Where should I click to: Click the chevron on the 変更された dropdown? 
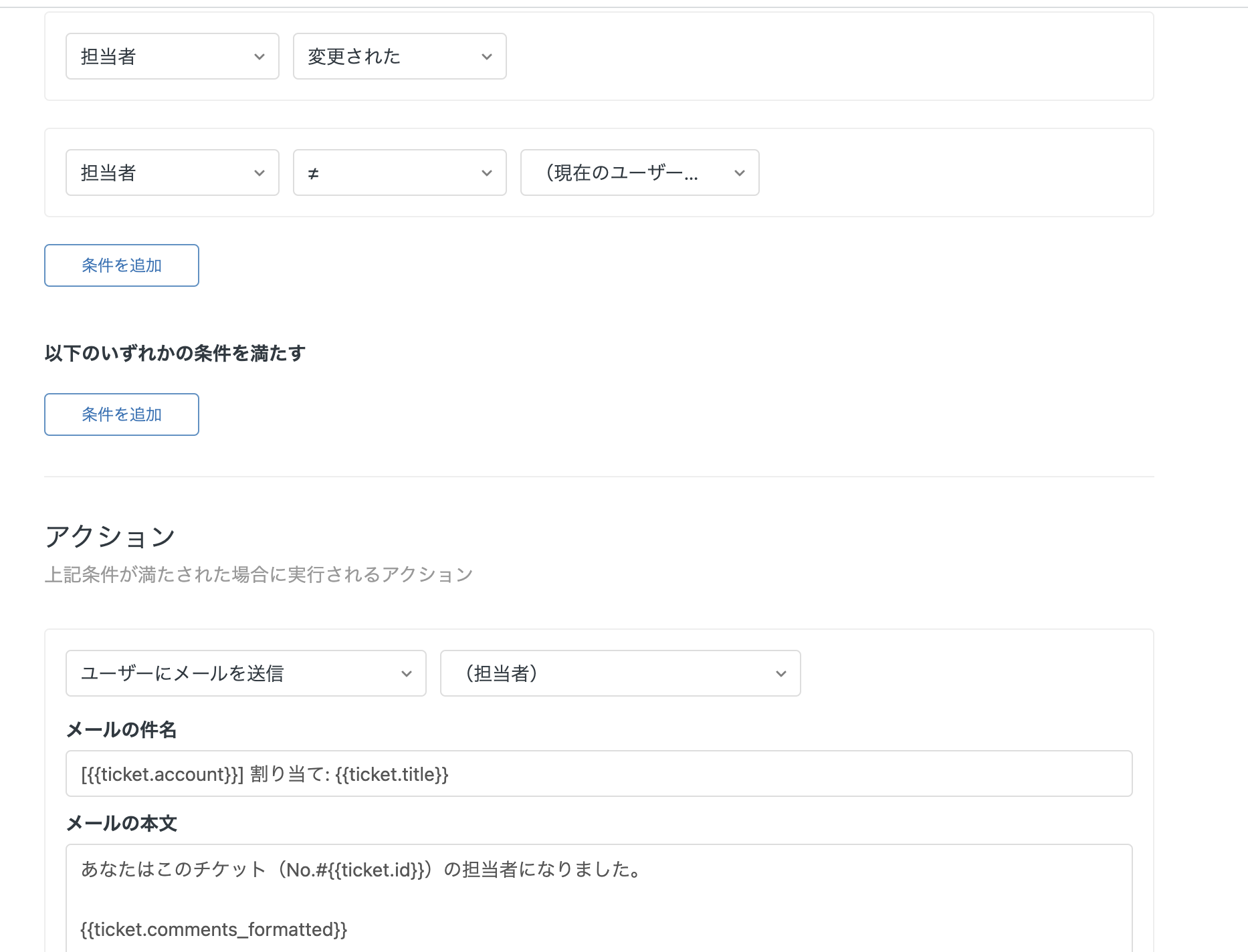488,56
